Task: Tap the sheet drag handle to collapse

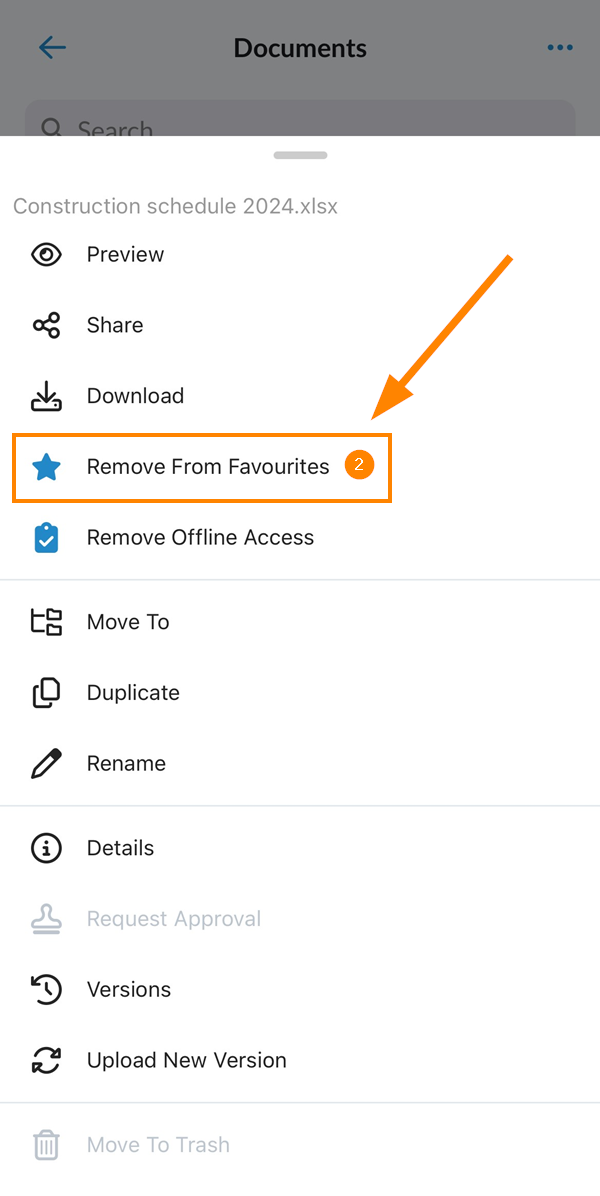Action: pos(300,156)
